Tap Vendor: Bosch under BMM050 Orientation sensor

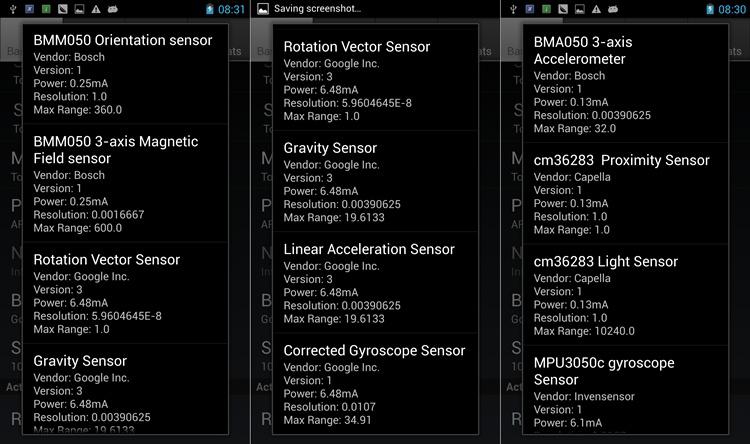[69, 57]
